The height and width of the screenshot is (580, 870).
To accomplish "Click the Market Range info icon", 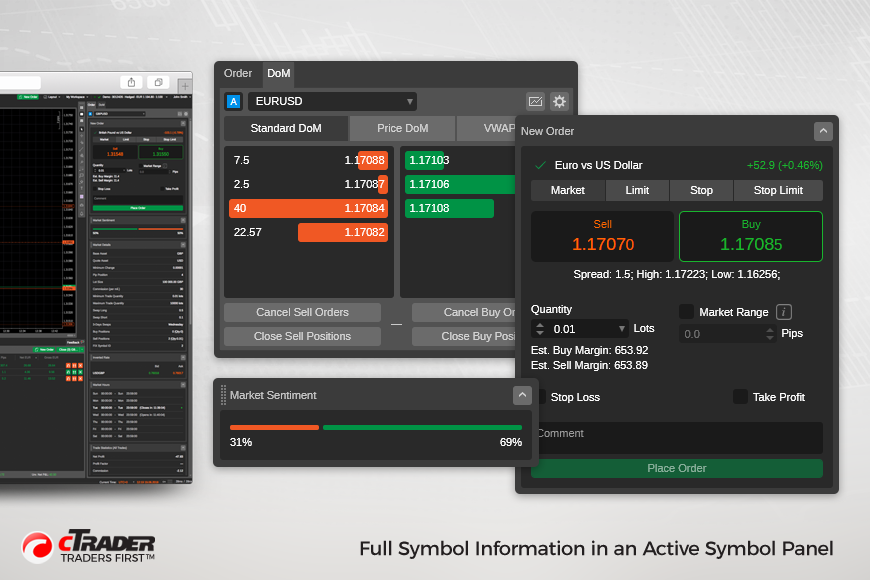I will click(785, 312).
